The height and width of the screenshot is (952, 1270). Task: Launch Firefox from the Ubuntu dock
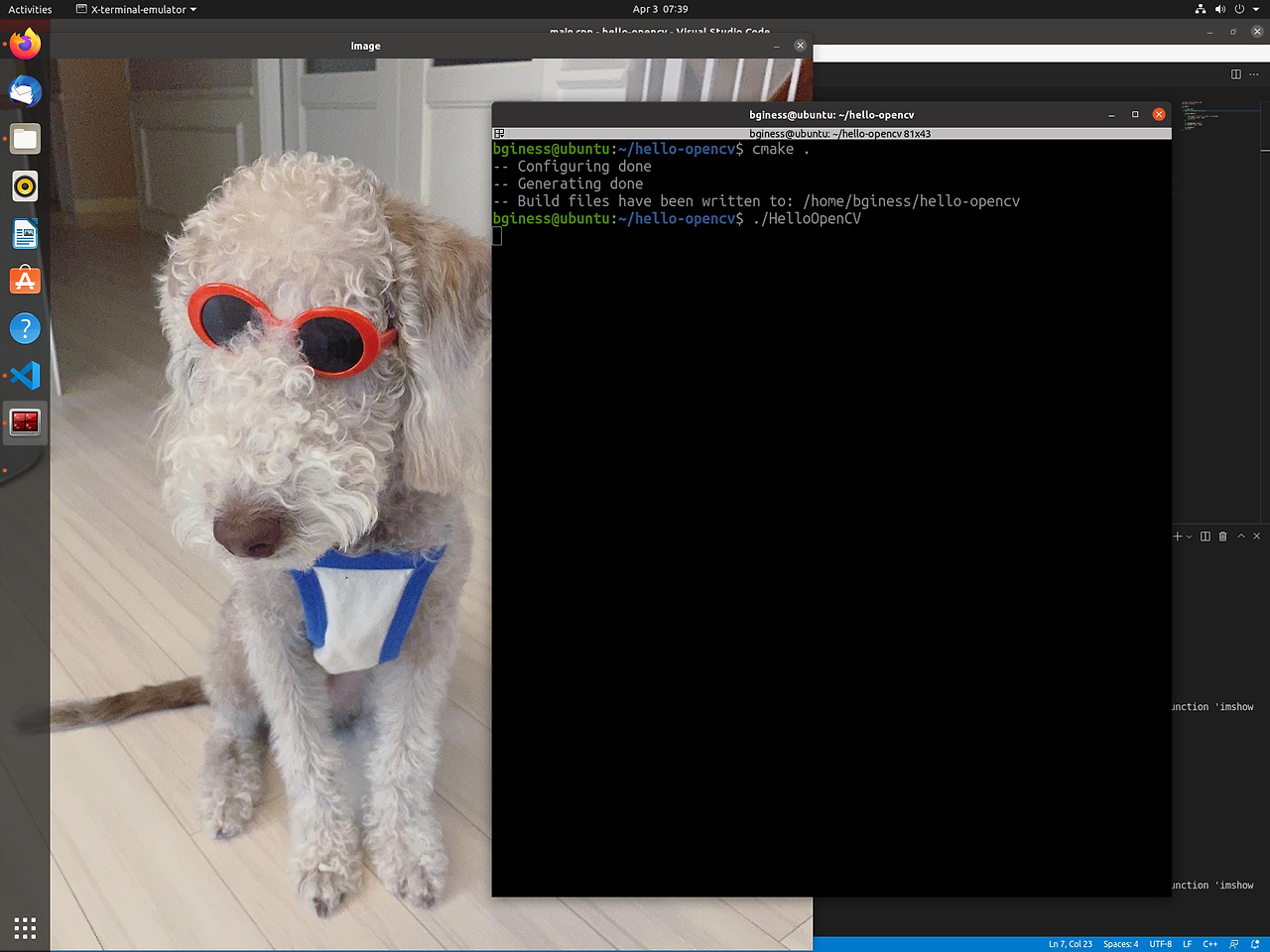[x=24, y=43]
